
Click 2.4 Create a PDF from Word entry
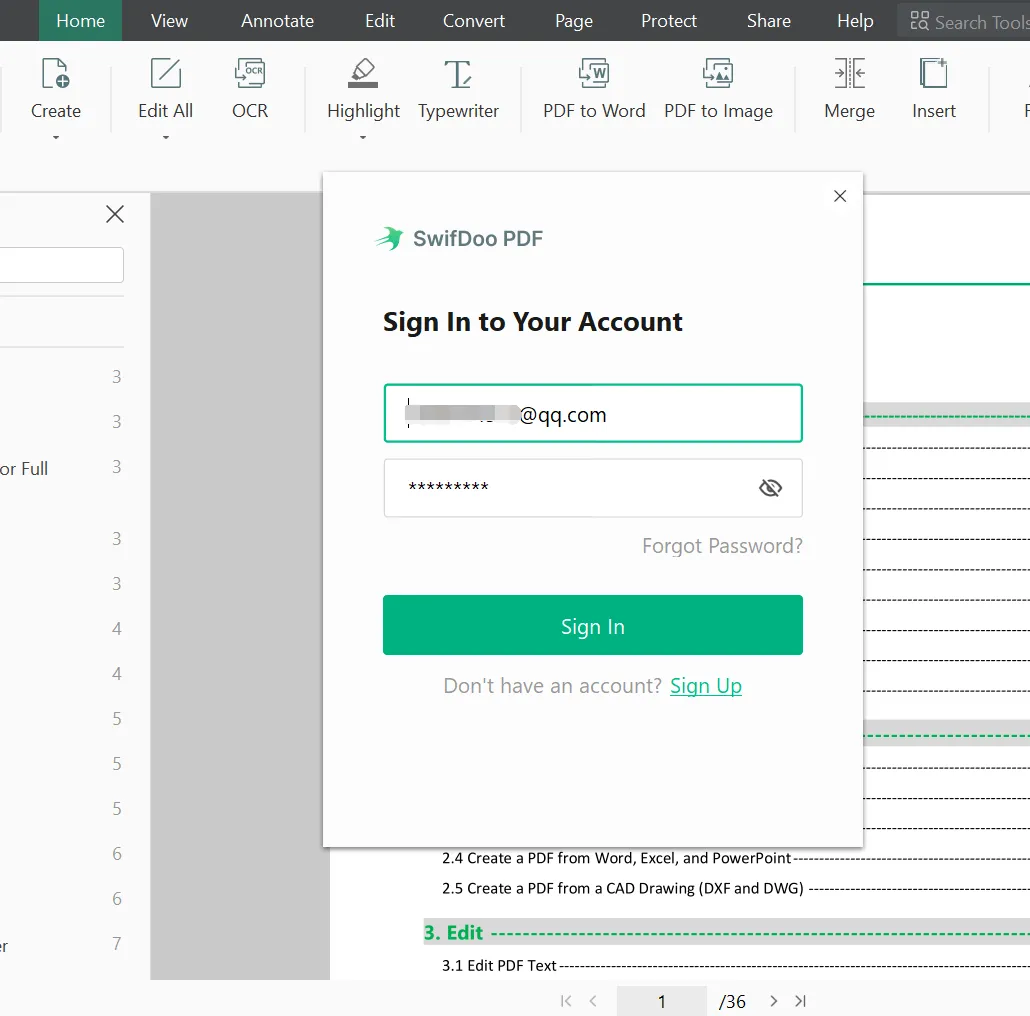click(616, 858)
